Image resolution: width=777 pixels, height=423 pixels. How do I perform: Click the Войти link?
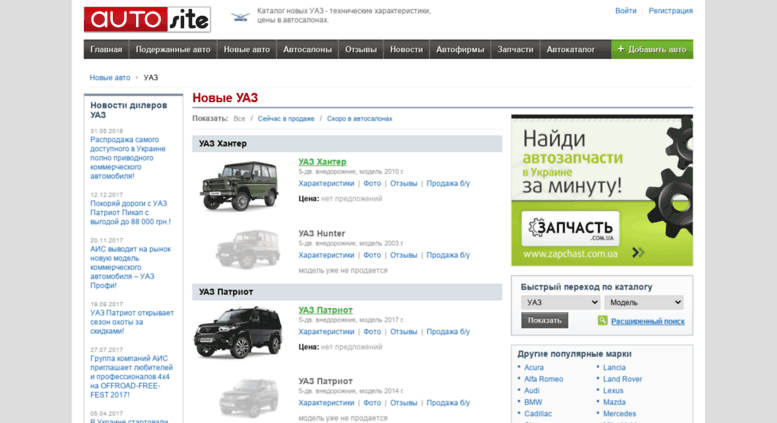tap(625, 11)
